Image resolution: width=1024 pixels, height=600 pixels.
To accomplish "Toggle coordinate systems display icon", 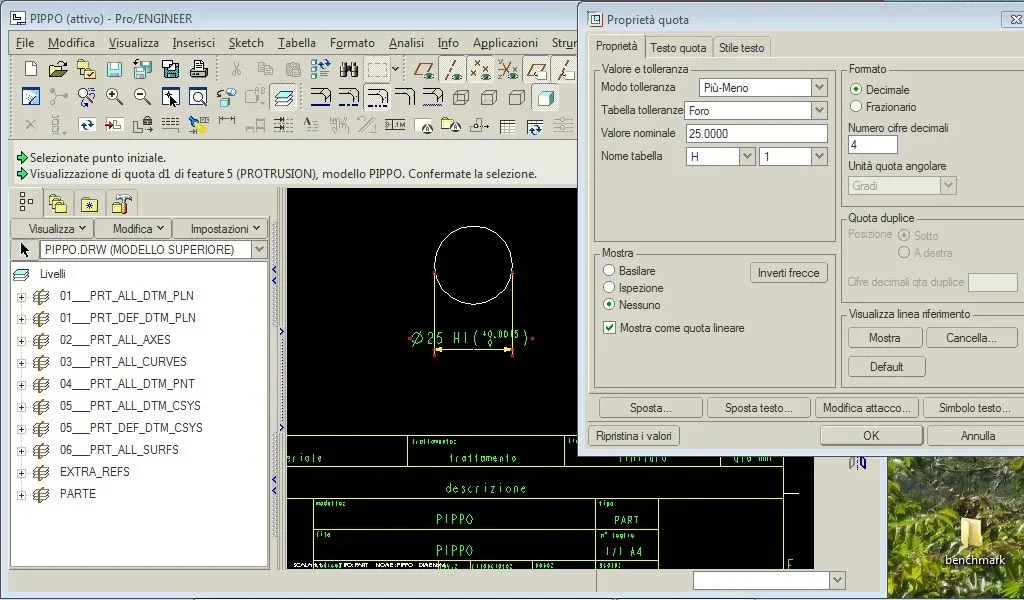I will point(507,69).
